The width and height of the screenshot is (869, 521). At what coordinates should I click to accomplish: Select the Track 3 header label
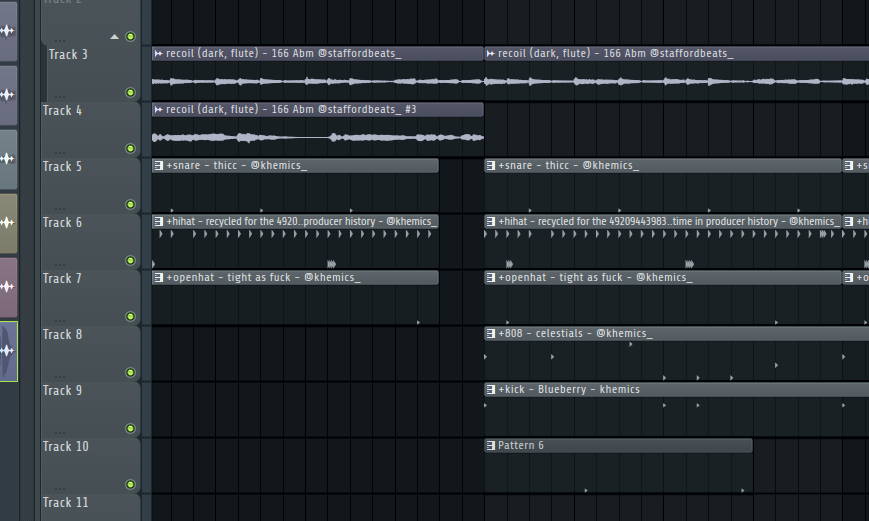[68, 54]
